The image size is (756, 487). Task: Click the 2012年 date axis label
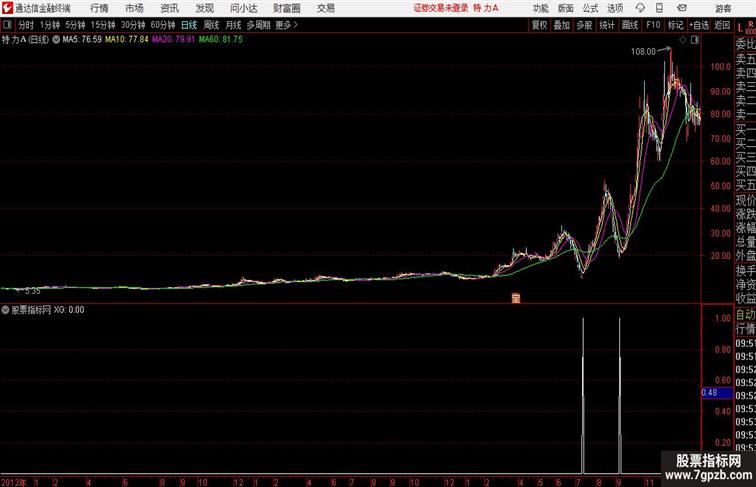[x=14, y=482]
